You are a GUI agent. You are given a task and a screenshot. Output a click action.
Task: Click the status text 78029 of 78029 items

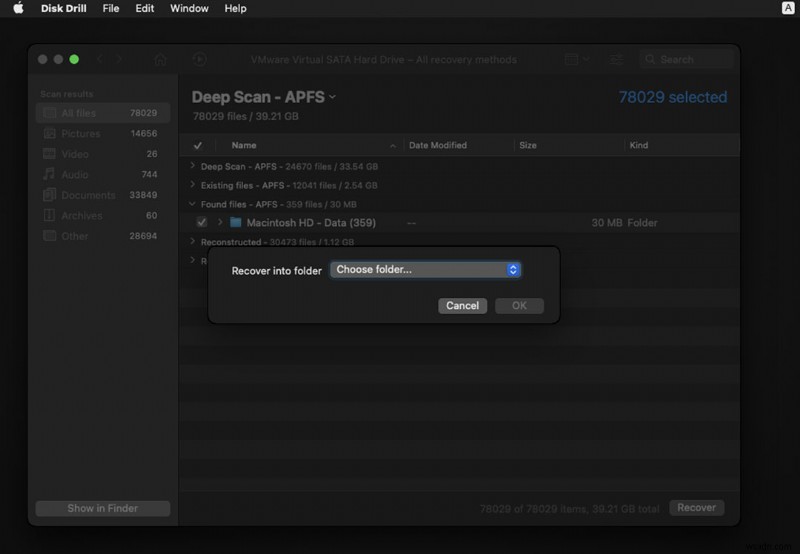pos(569,509)
